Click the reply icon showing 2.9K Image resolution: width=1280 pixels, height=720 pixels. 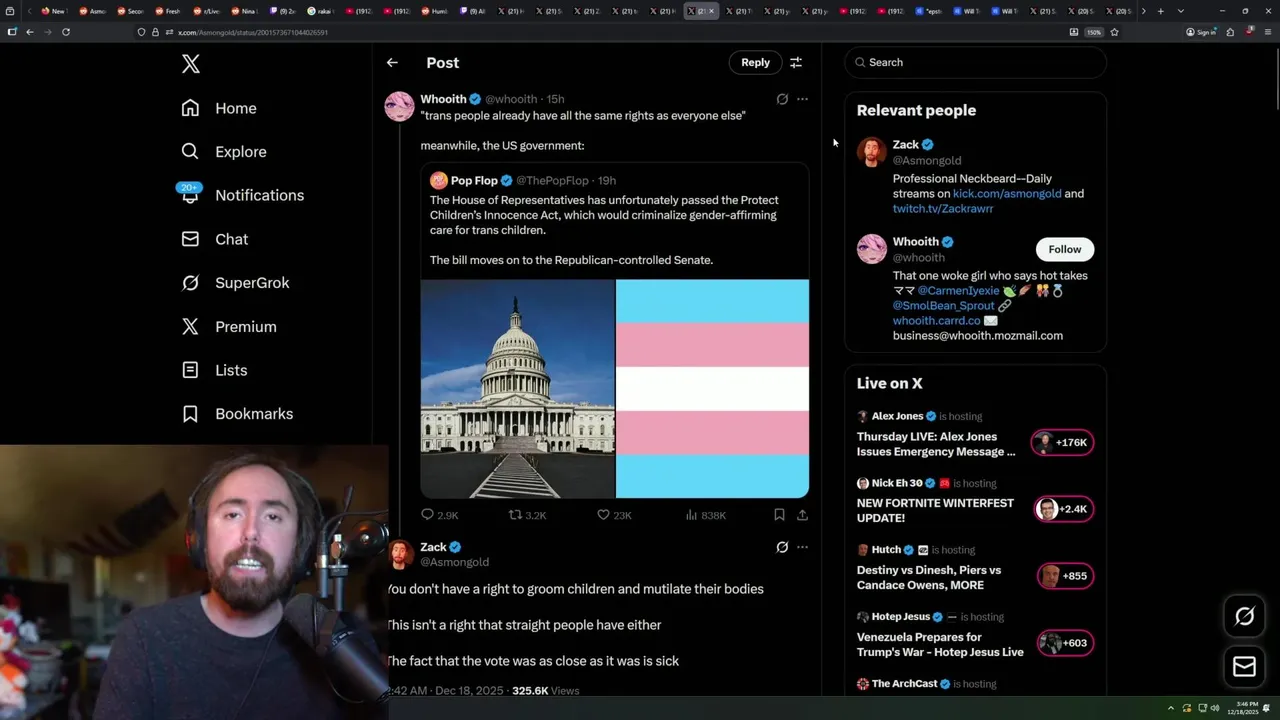(x=427, y=515)
